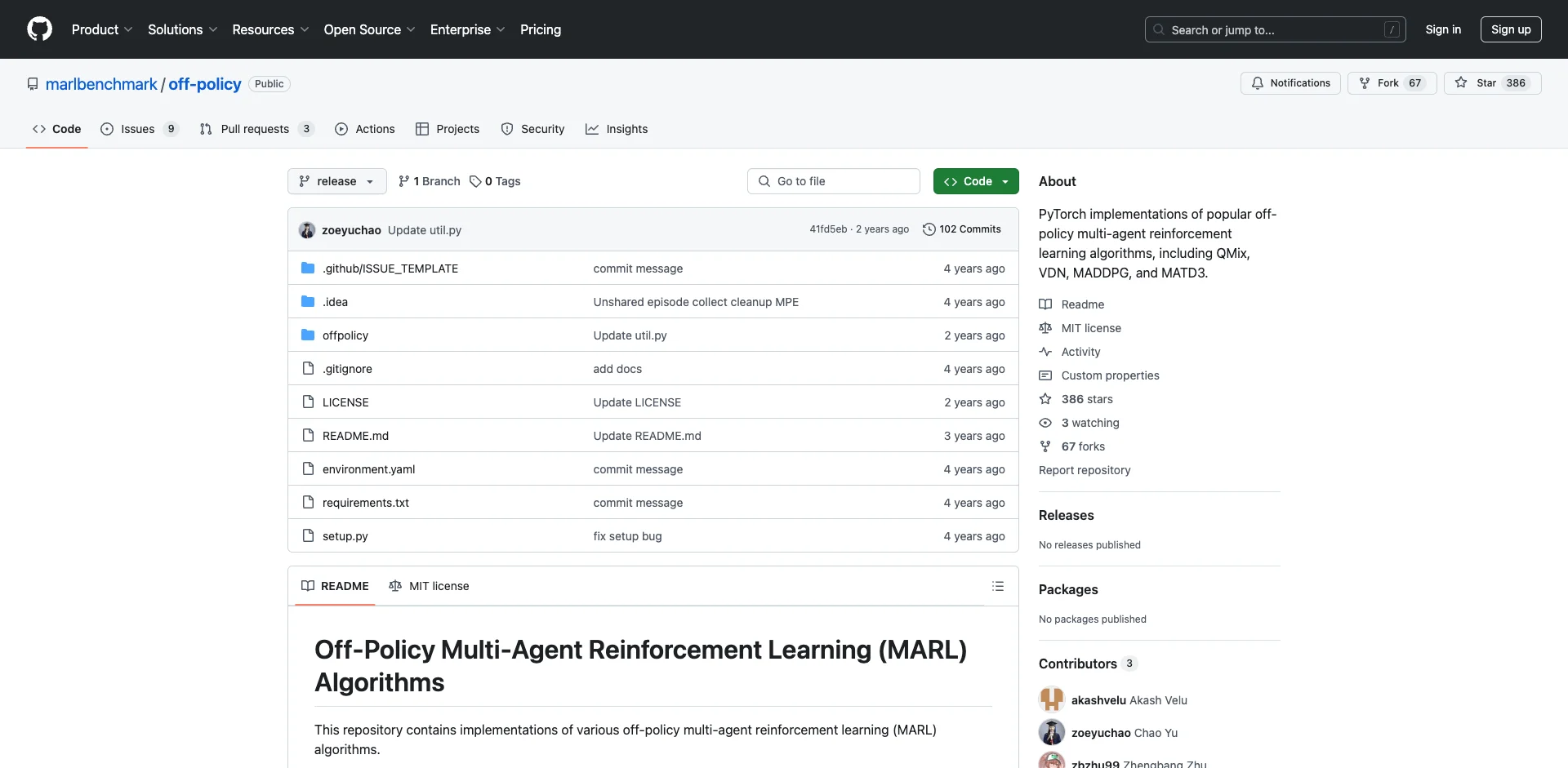
Task: Open zoeyuchao's contributor avatar in Contributors
Action: click(1052, 732)
